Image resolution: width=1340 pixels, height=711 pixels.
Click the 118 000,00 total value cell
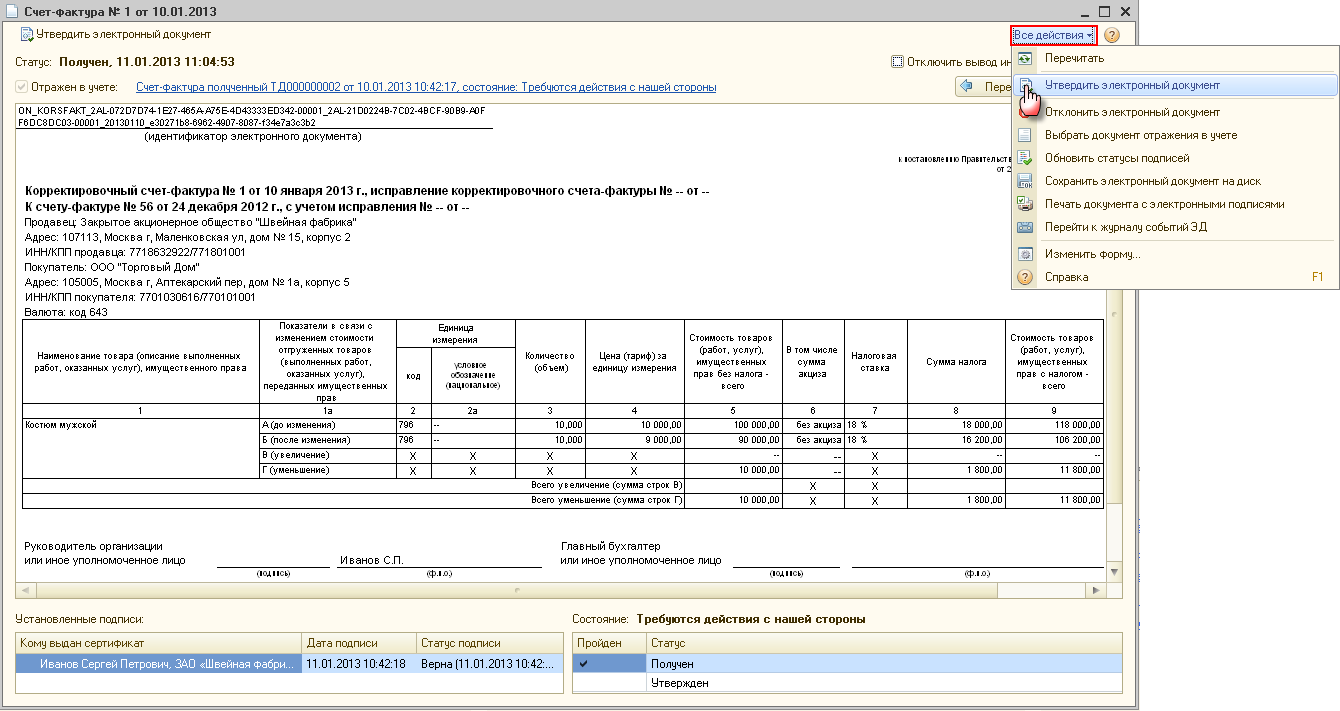(x=1054, y=425)
